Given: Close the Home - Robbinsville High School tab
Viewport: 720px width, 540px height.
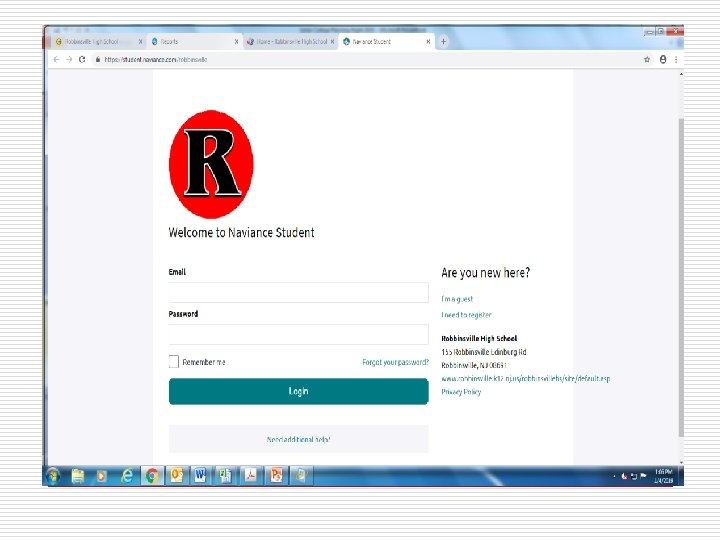Looking at the screenshot, I should (x=332, y=41).
